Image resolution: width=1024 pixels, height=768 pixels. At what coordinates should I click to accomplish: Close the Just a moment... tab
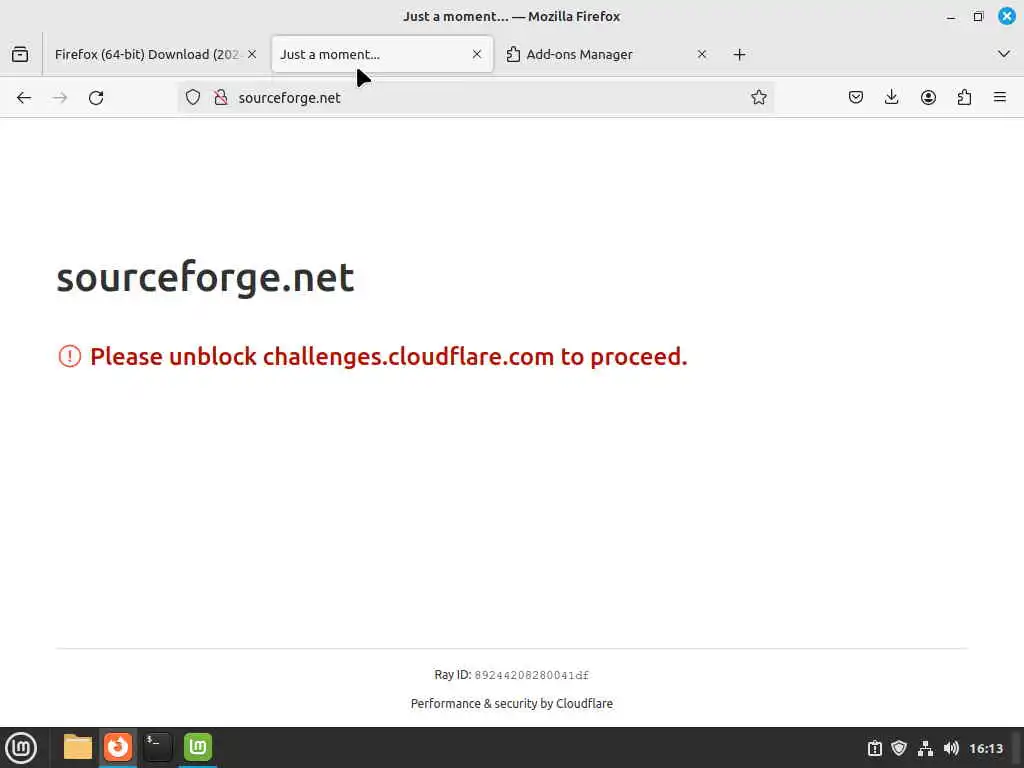tap(477, 54)
